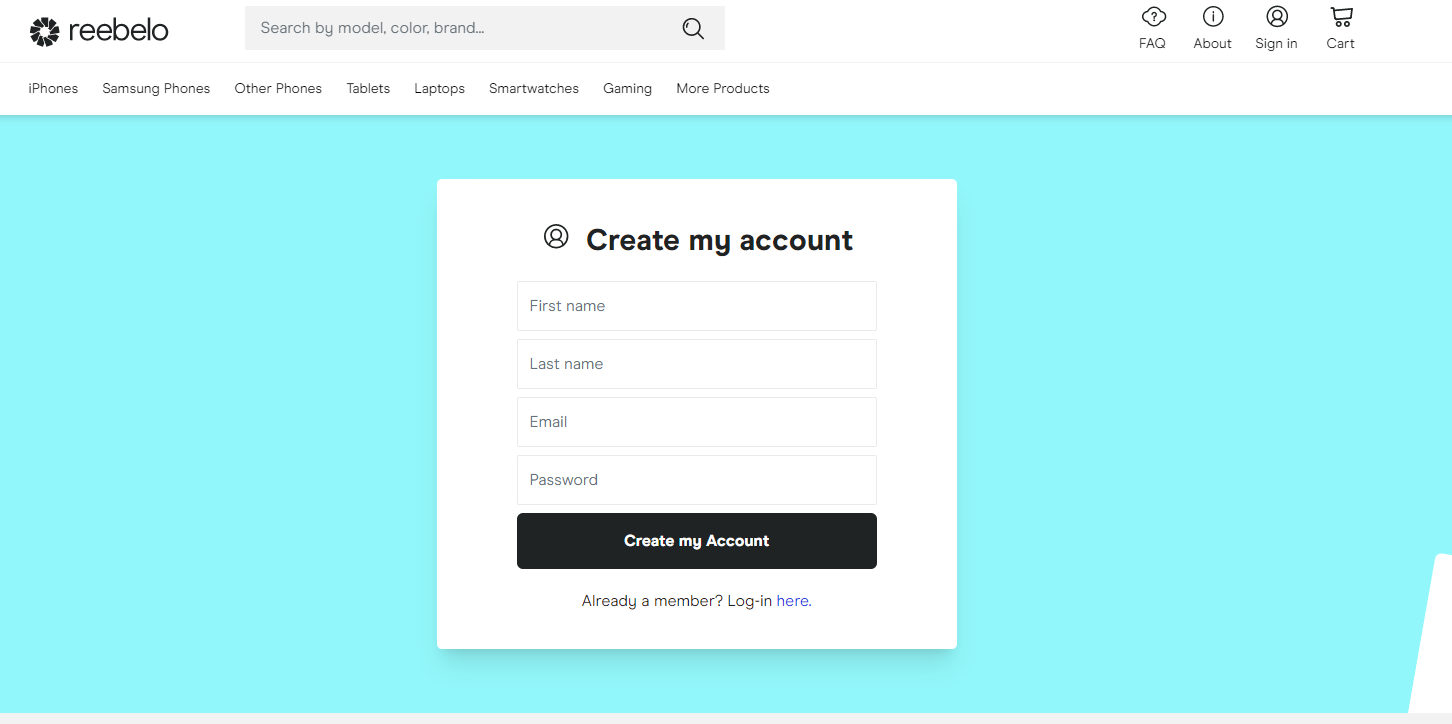Viewport: 1452px width, 724px height.
Task: Open the Samsung Phones category
Action: point(156,88)
